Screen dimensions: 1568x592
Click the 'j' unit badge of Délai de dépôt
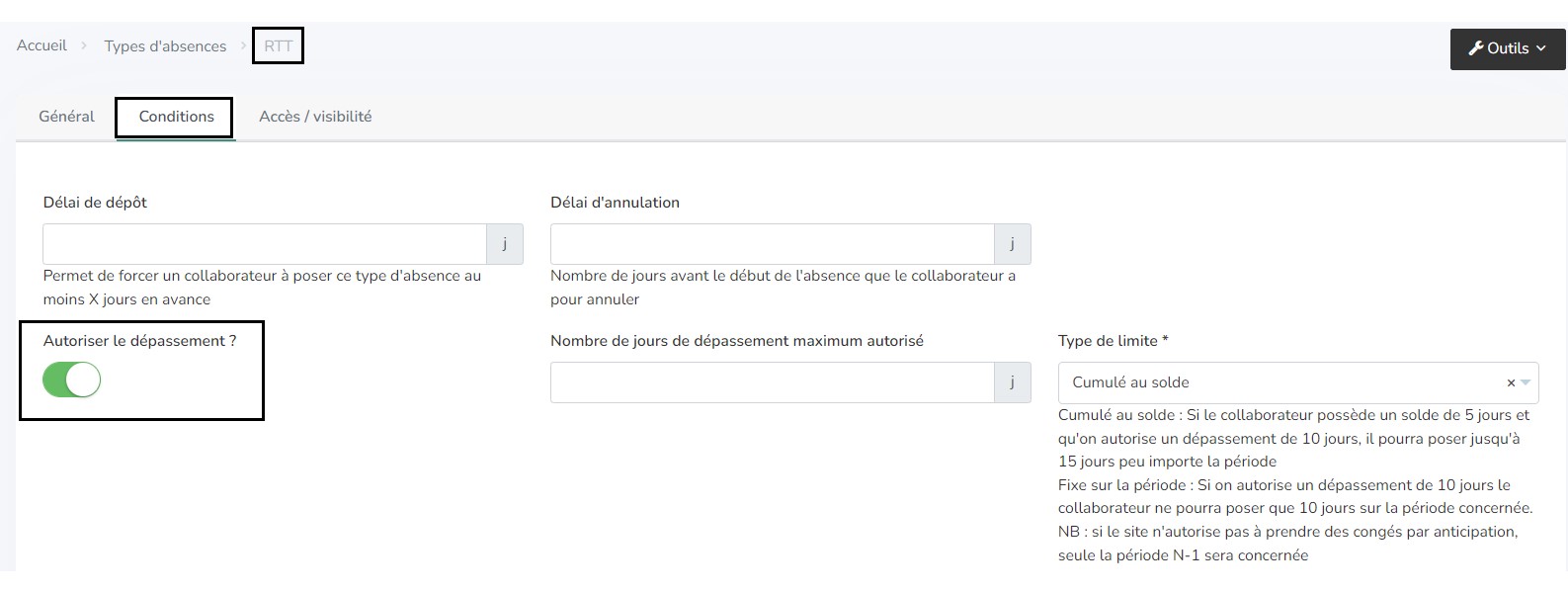[505, 244]
